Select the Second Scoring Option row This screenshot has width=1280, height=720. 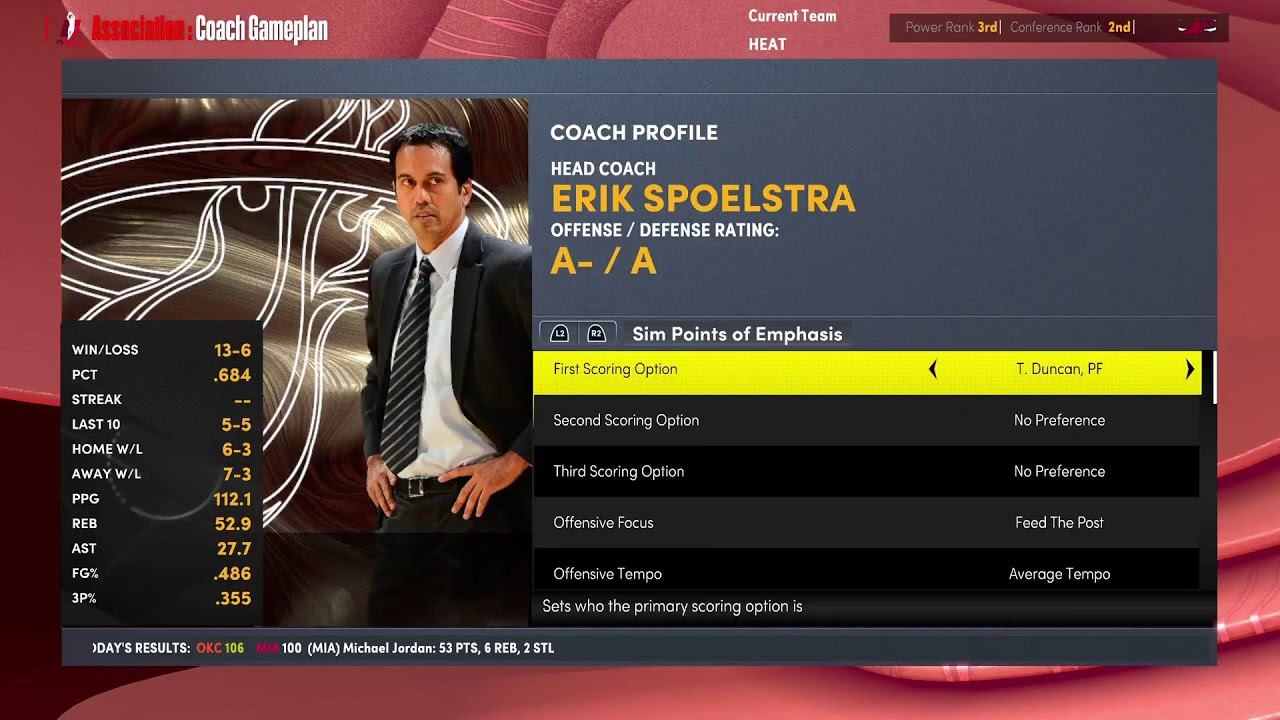866,420
